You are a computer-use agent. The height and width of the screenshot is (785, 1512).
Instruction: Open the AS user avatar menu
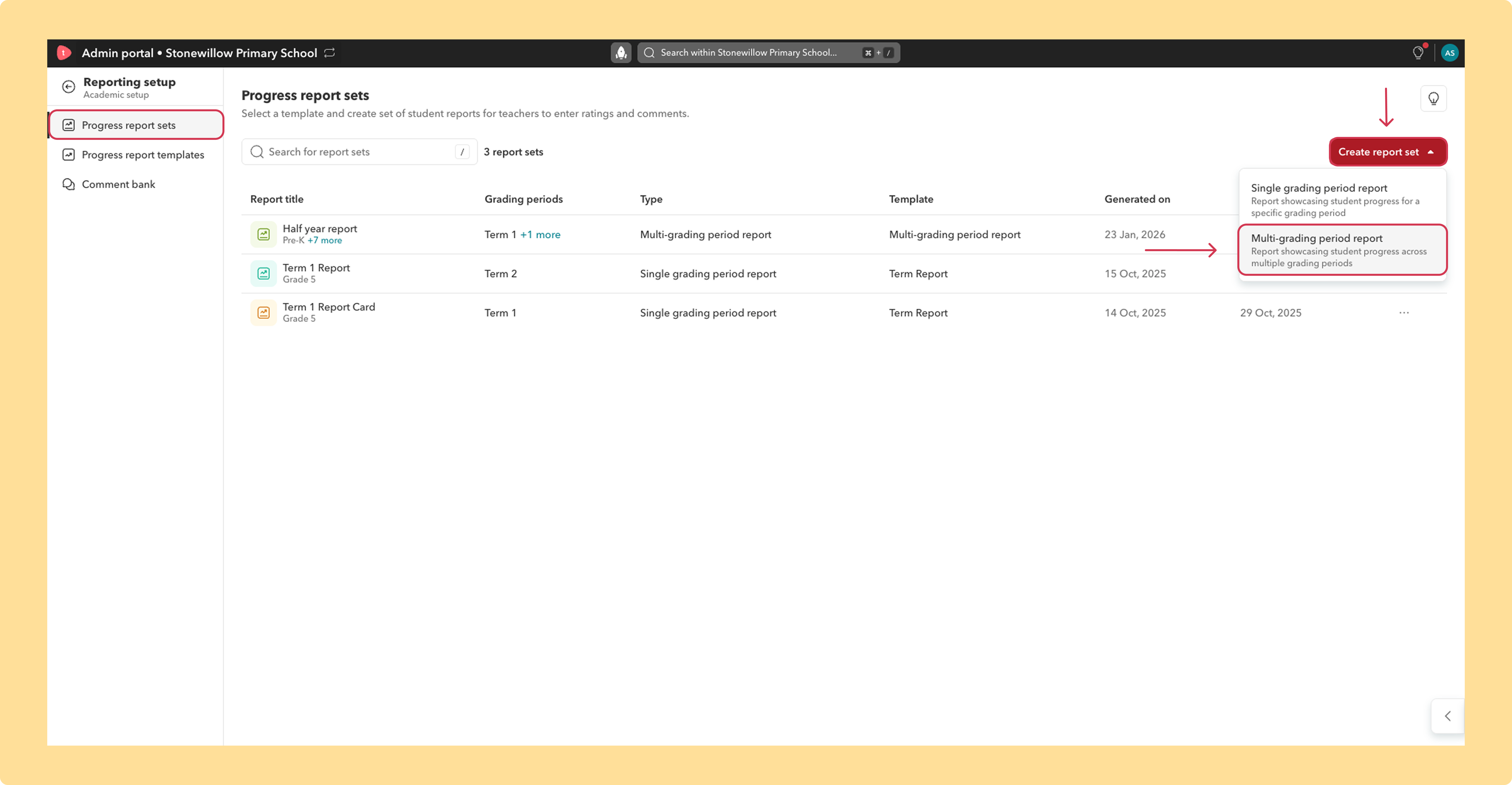1449,53
